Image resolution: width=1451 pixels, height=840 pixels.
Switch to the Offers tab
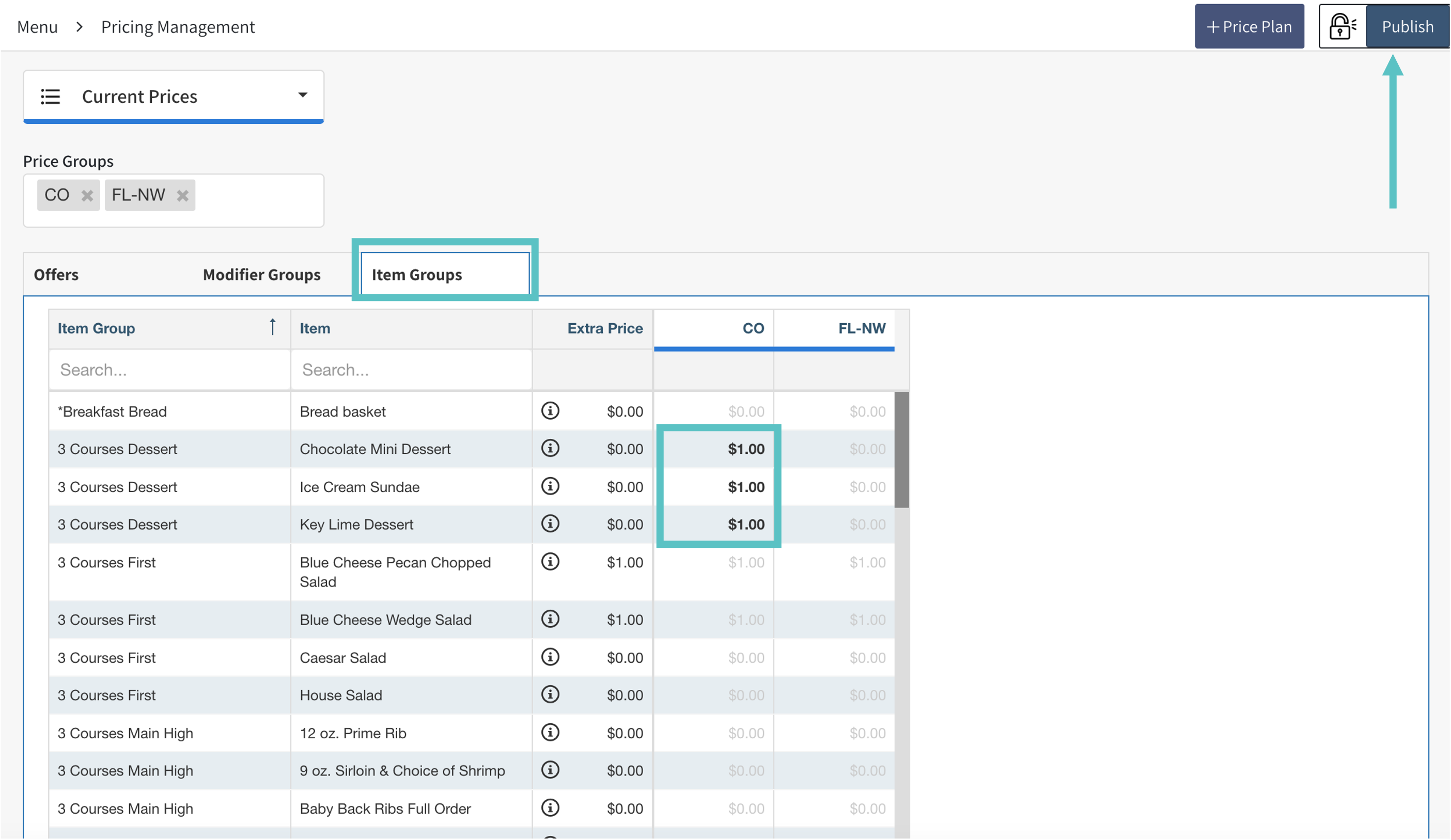pyautogui.click(x=56, y=275)
